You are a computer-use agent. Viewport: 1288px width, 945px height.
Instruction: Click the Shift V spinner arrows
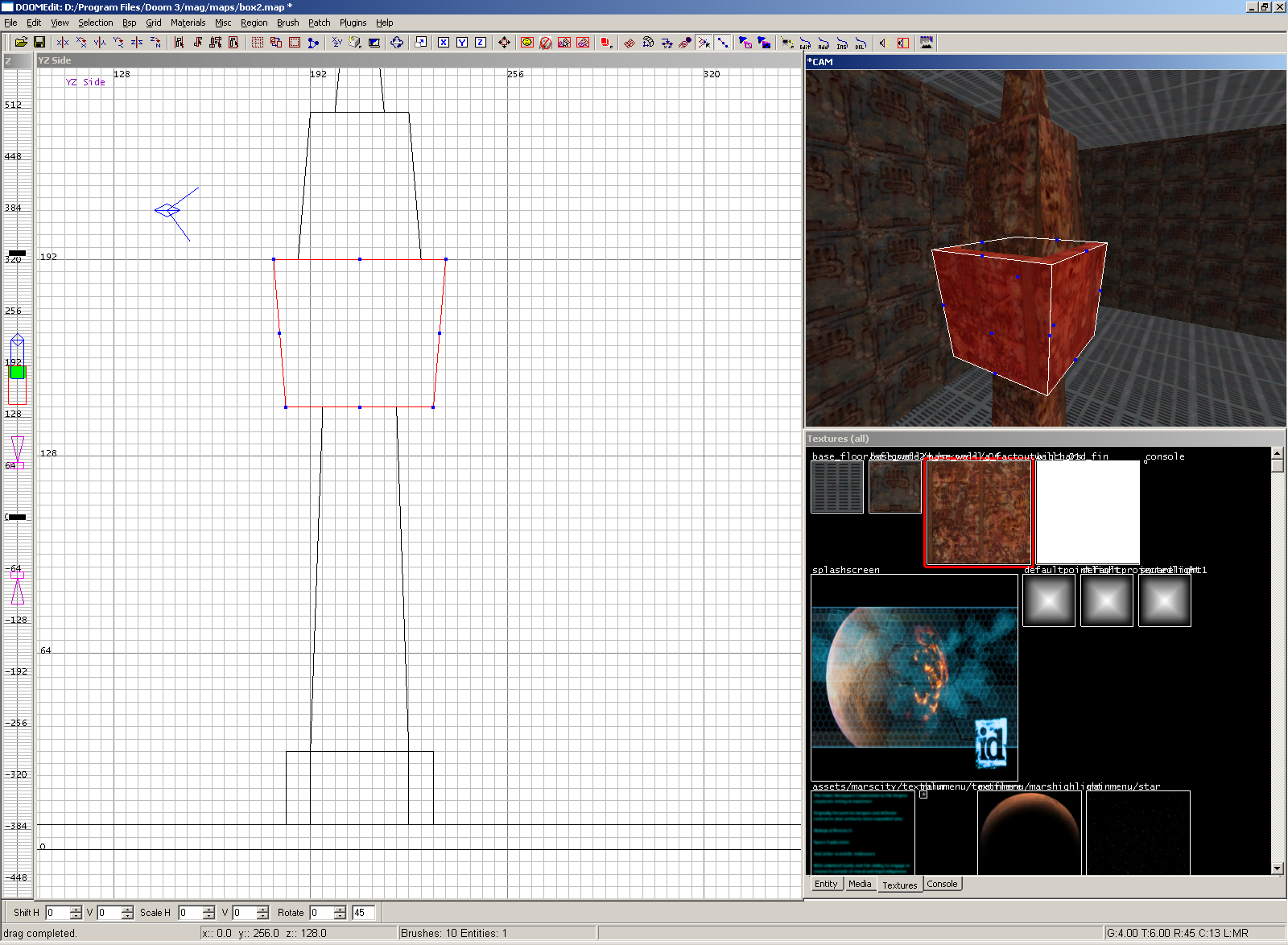tap(127, 912)
